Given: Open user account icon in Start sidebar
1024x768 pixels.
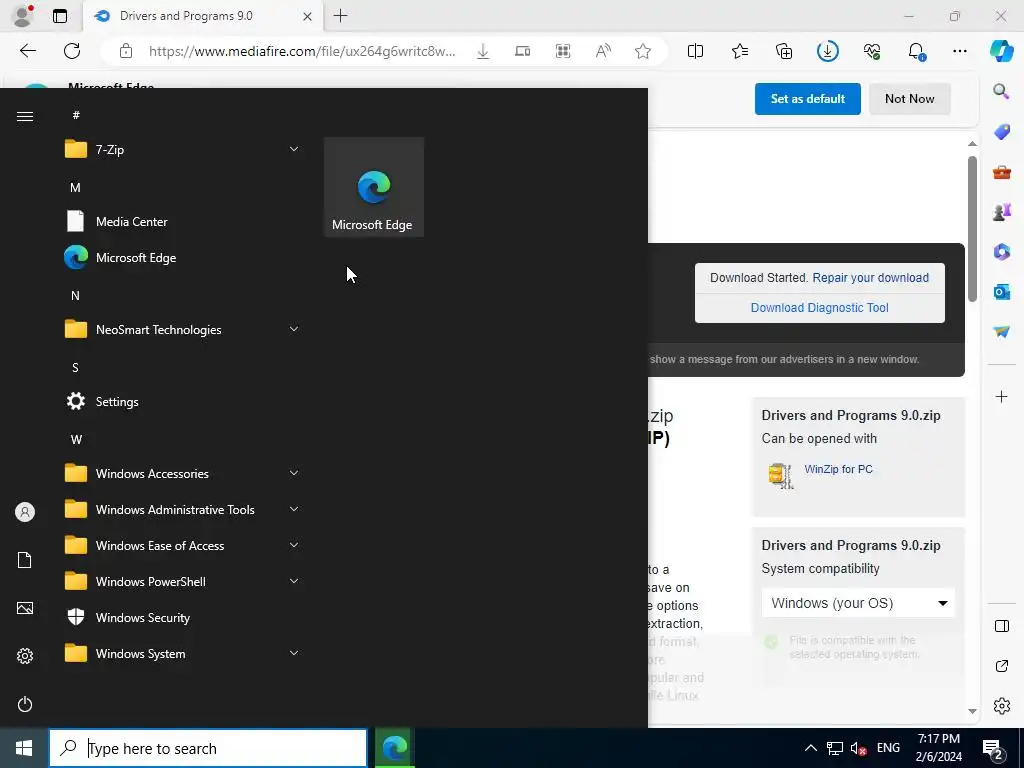Looking at the screenshot, I should point(25,512).
